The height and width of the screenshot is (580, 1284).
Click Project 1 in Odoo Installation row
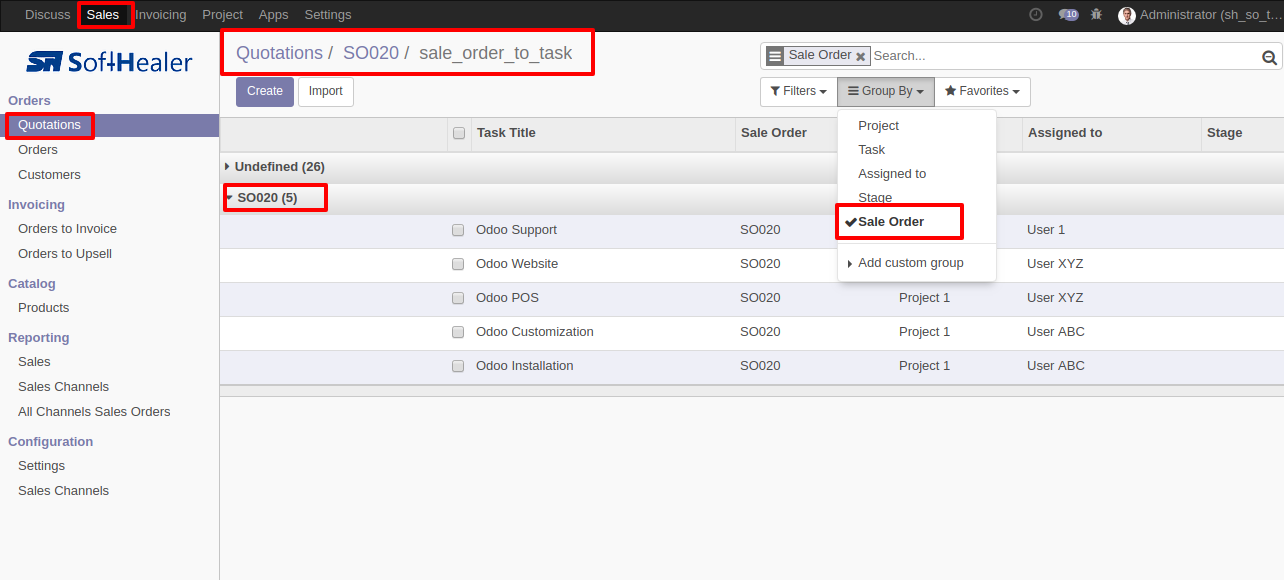click(925, 366)
